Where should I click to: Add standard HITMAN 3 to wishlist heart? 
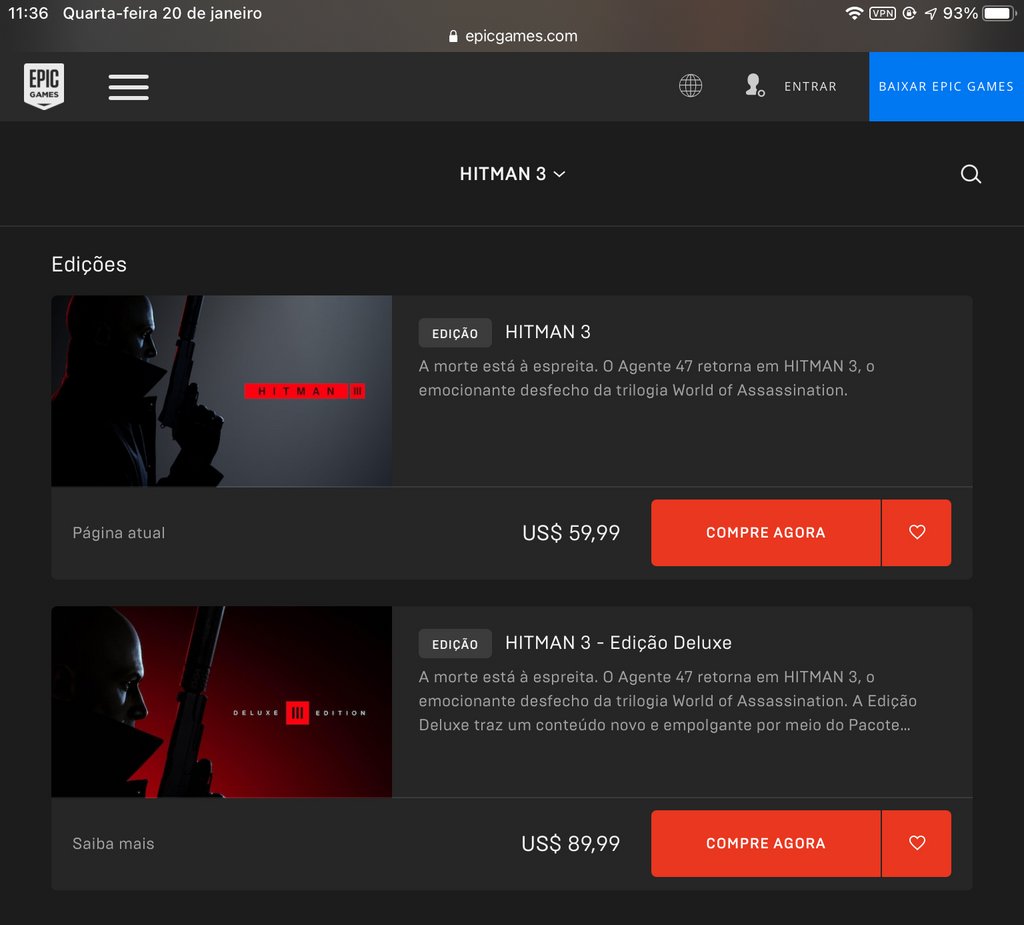[x=917, y=532]
